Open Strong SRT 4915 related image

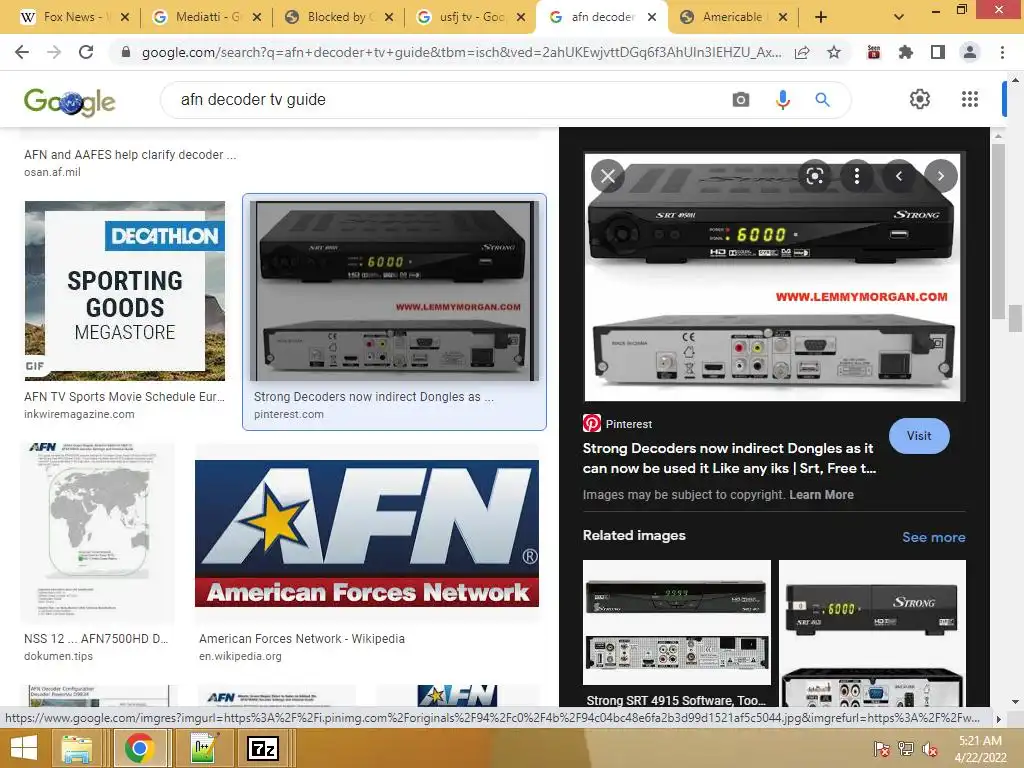(677, 622)
